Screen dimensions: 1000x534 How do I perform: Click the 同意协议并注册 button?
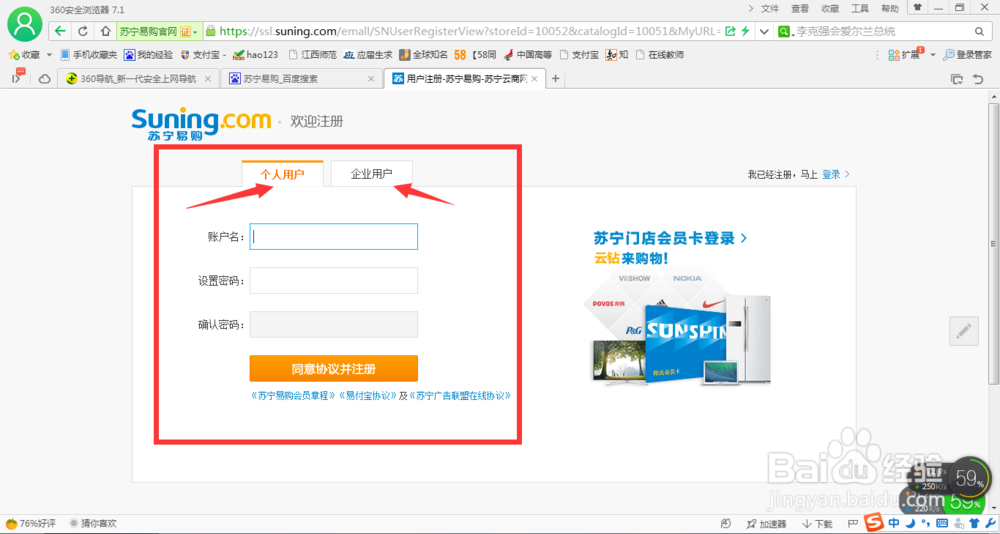pos(334,369)
